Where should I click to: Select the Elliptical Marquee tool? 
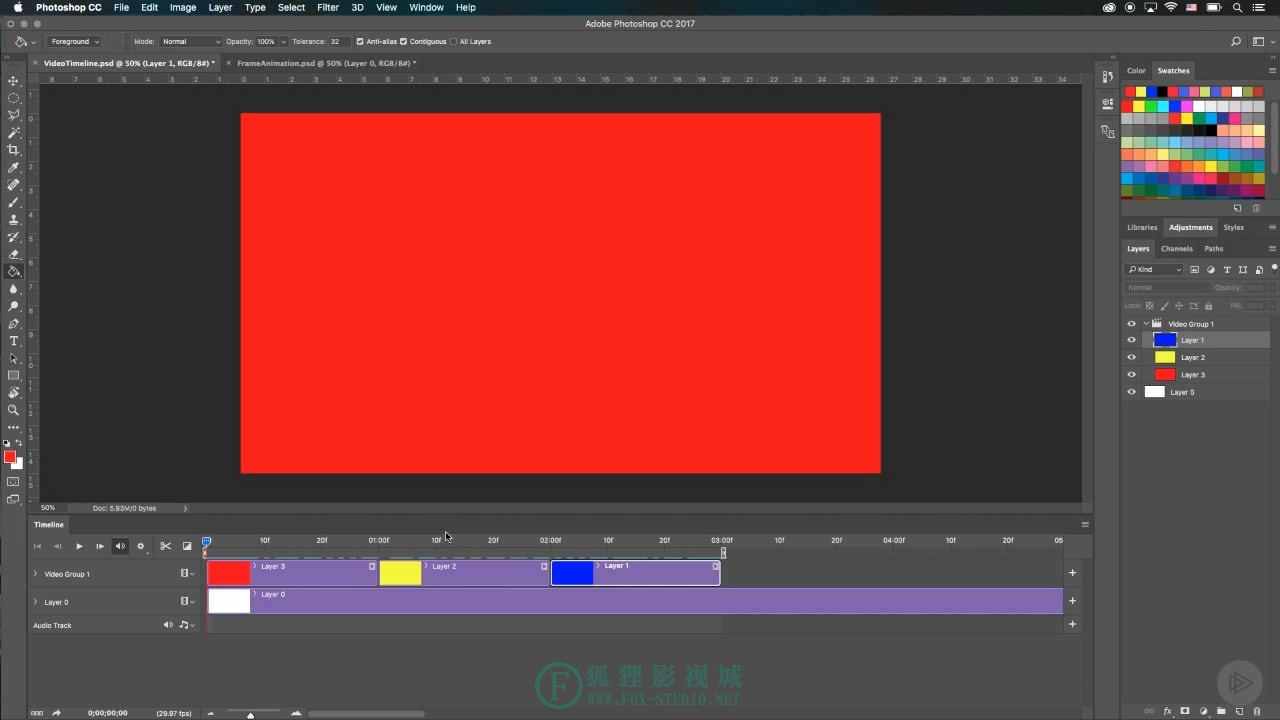[x=14, y=98]
